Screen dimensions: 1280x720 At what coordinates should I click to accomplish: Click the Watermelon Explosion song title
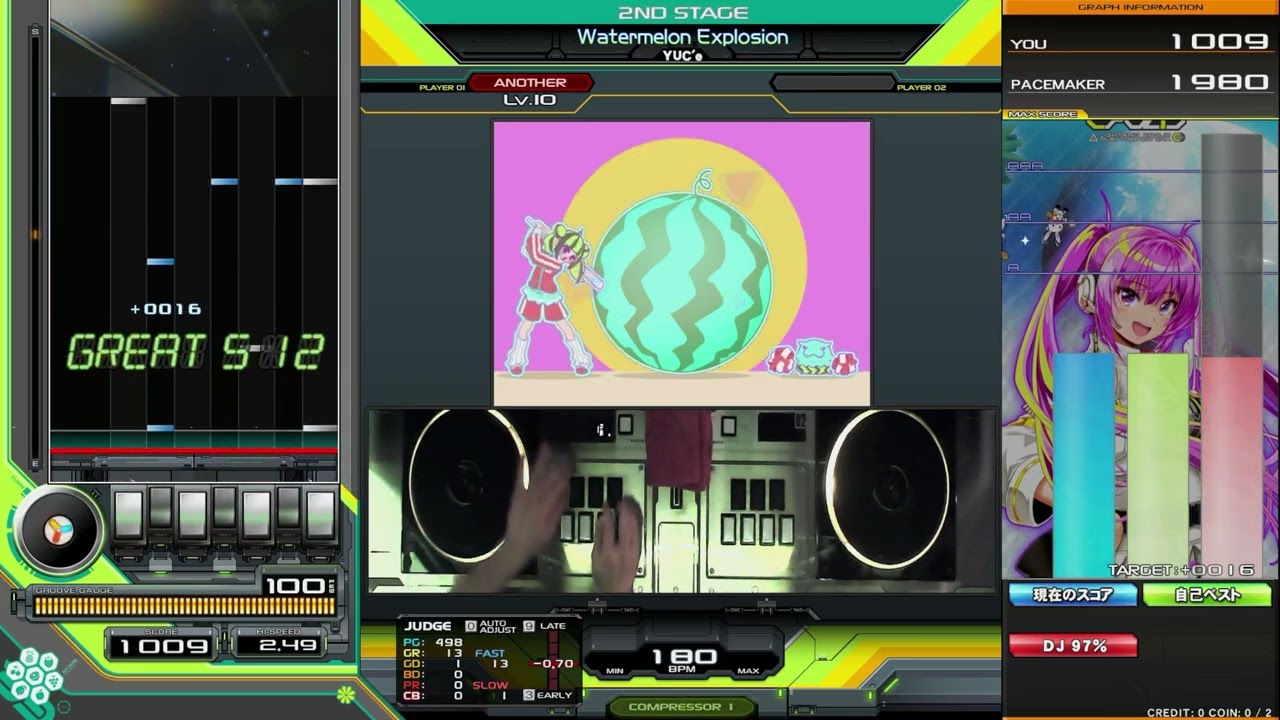coord(683,37)
